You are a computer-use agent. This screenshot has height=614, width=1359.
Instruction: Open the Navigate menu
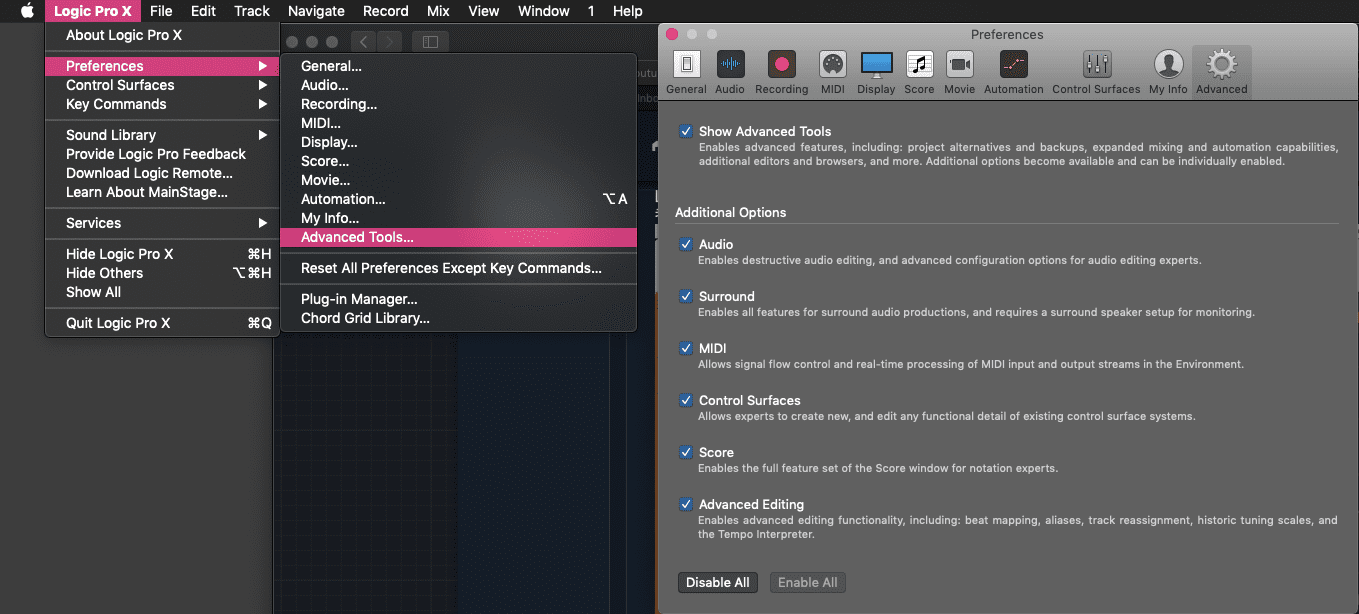[x=316, y=11]
